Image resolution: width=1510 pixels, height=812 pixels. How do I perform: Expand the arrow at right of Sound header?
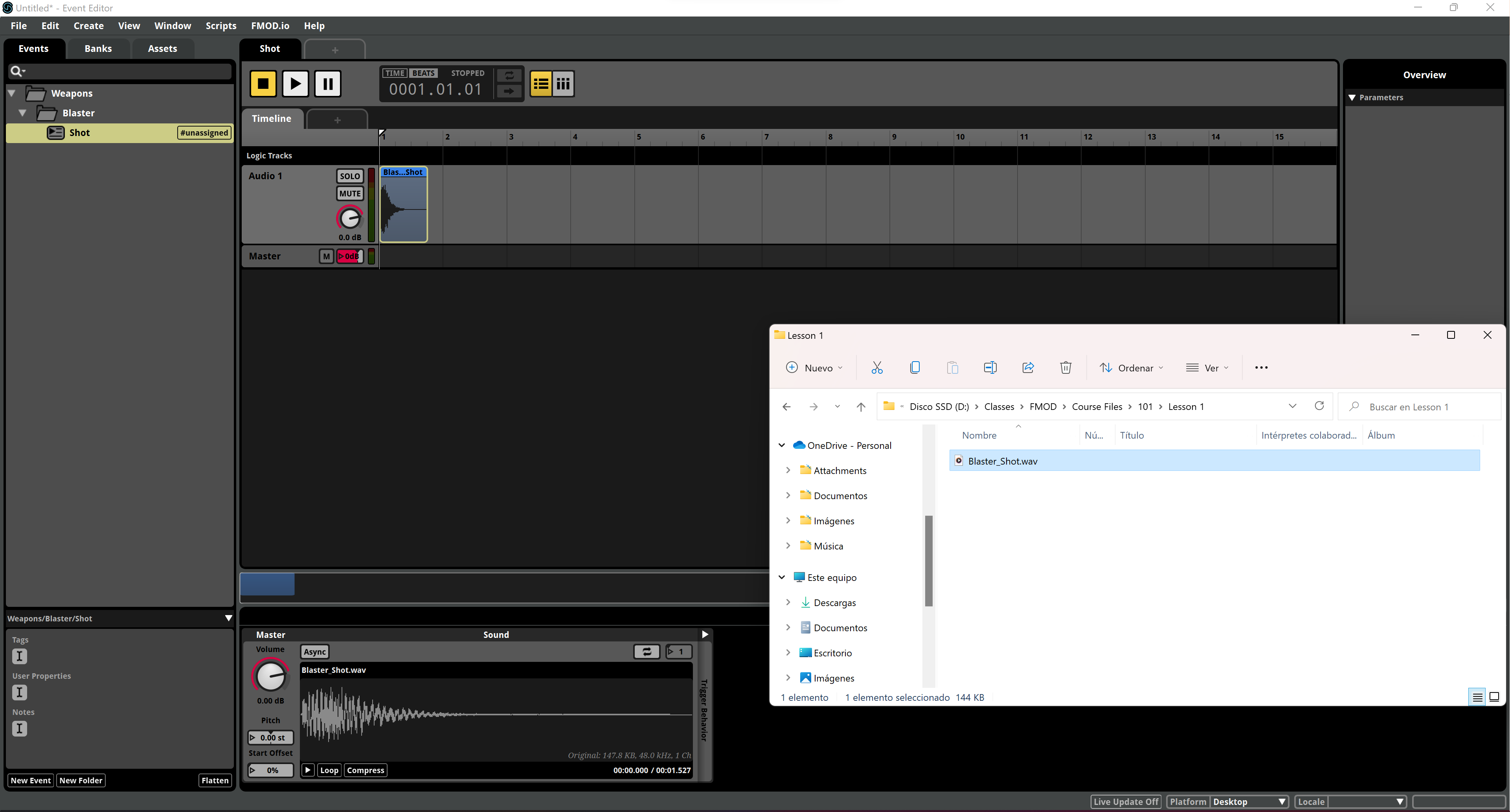pyautogui.click(x=705, y=634)
